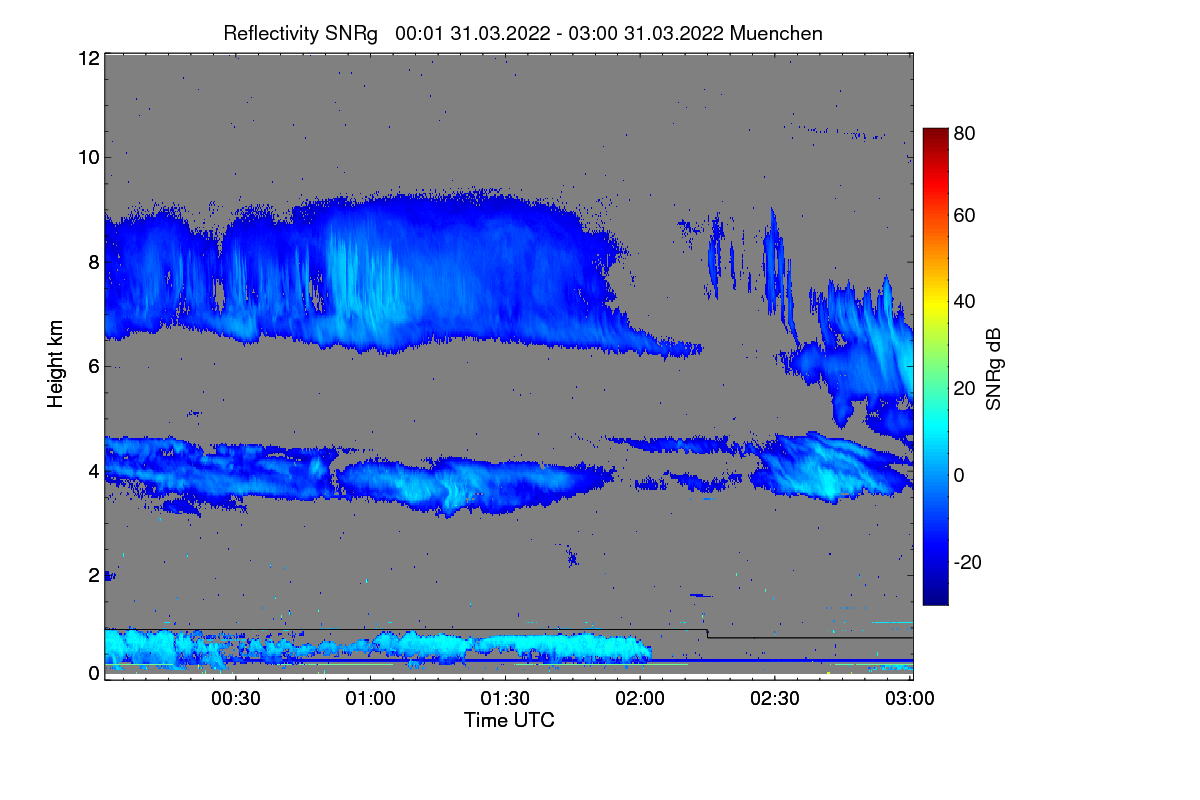This screenshot has height=800, width=1200.
Task: Click the 'Time UTC' axis label
Action: [x=509, y=720]
